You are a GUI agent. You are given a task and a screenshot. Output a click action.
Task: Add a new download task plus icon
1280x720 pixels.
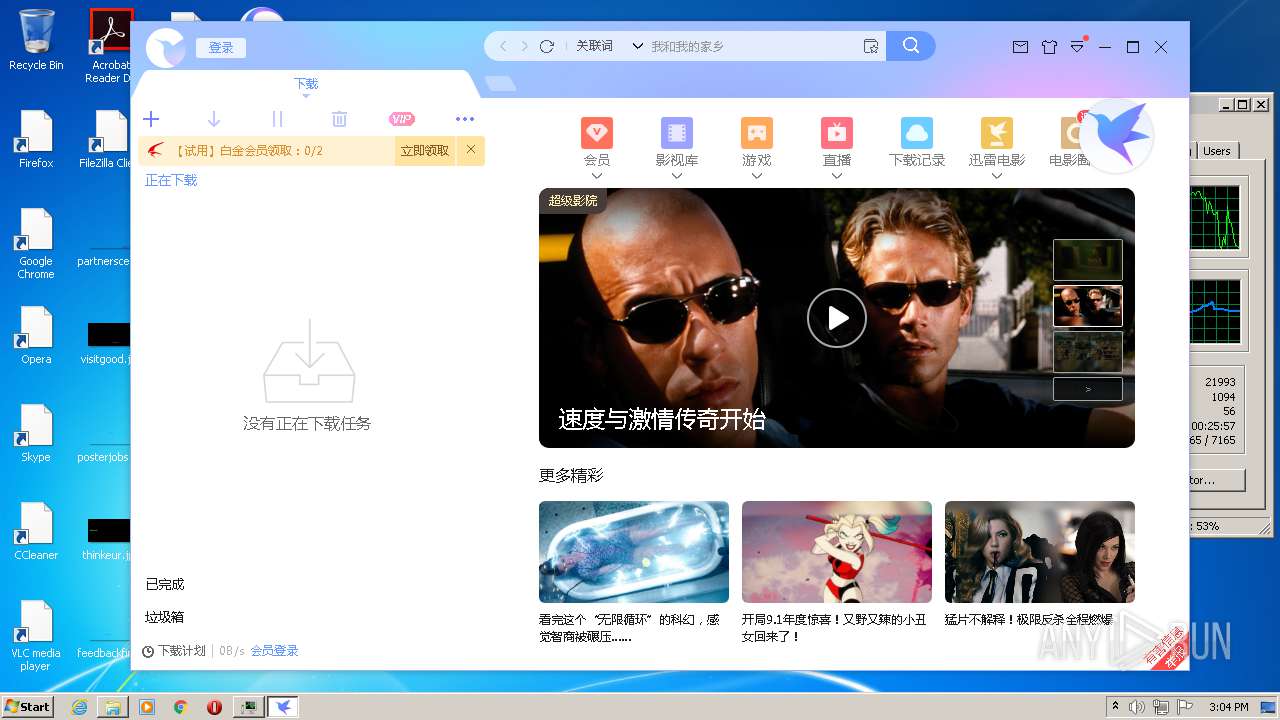click(151, 119)
